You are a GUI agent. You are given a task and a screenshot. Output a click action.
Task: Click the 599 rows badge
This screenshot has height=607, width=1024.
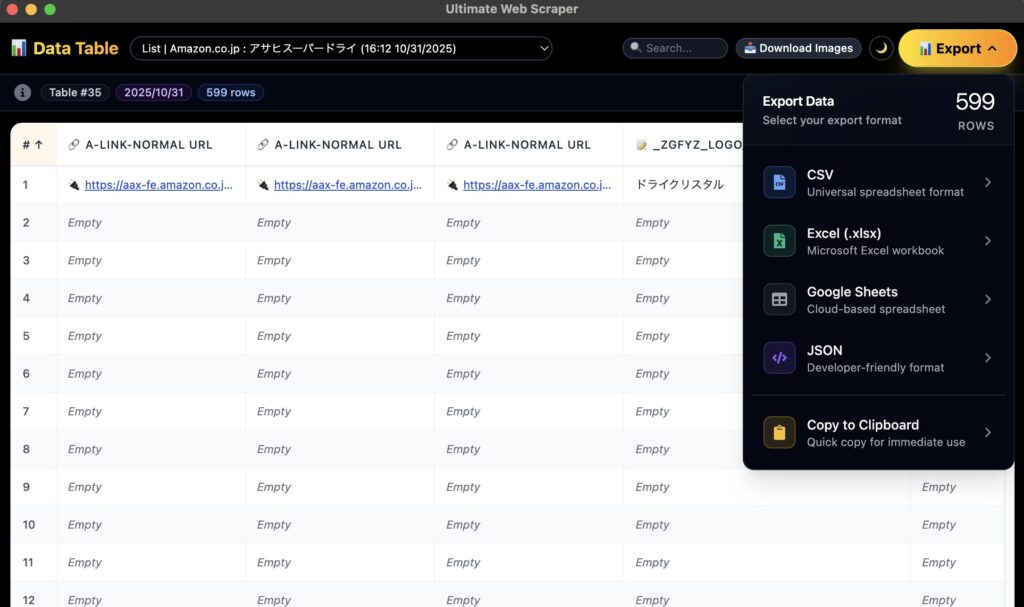[x=230, y=92]
